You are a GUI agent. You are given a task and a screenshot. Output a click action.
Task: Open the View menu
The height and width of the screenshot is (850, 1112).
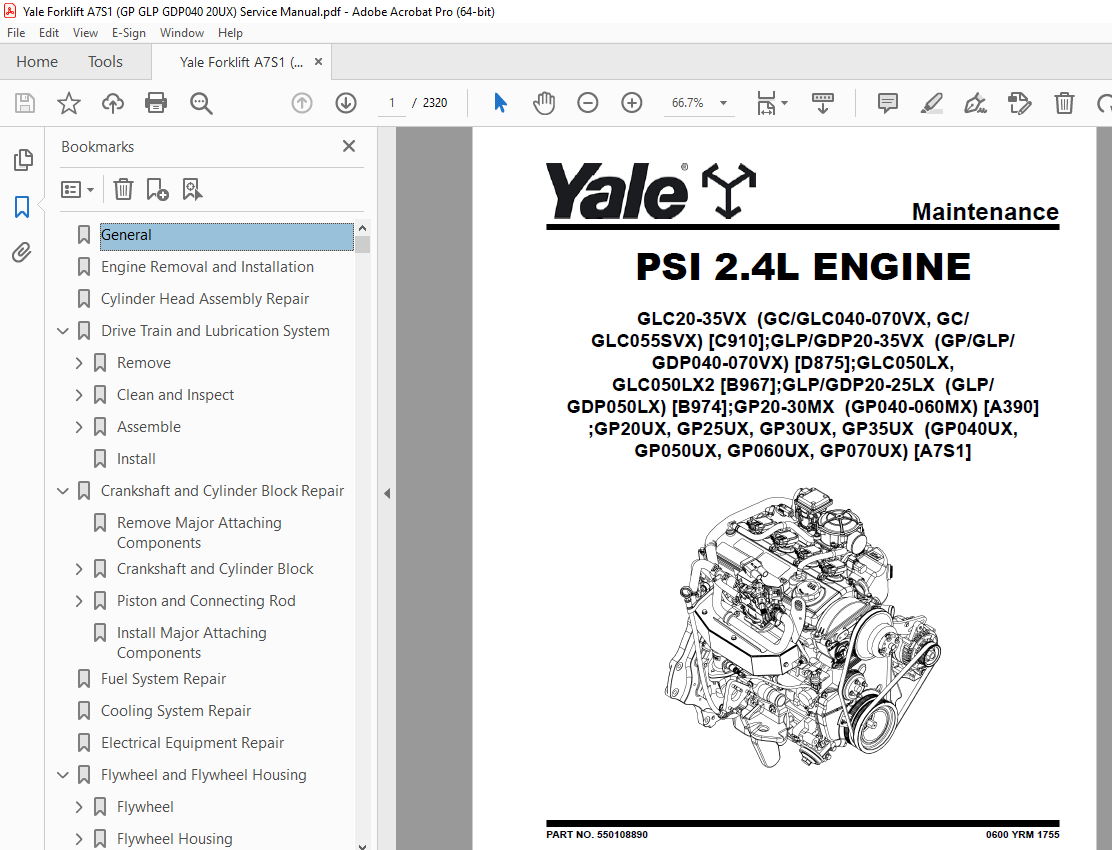(85, 33)
